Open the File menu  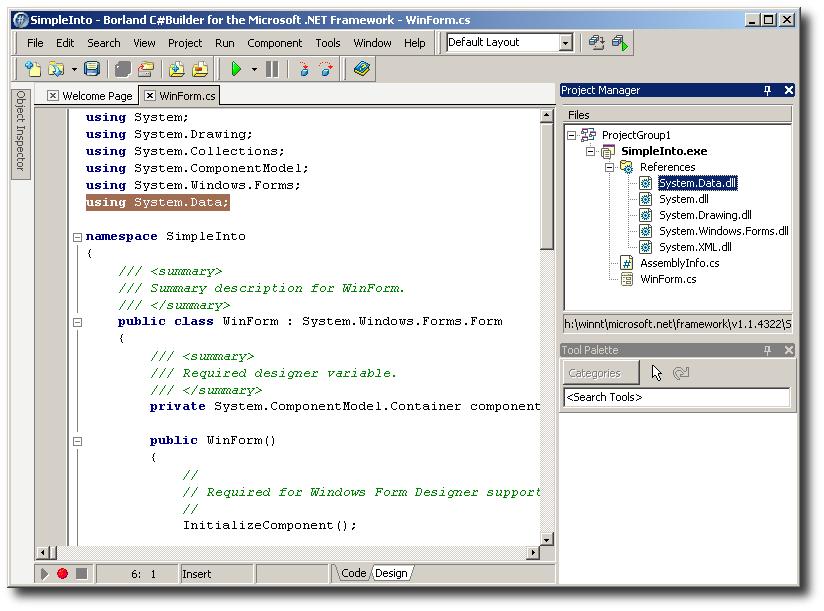35,43
